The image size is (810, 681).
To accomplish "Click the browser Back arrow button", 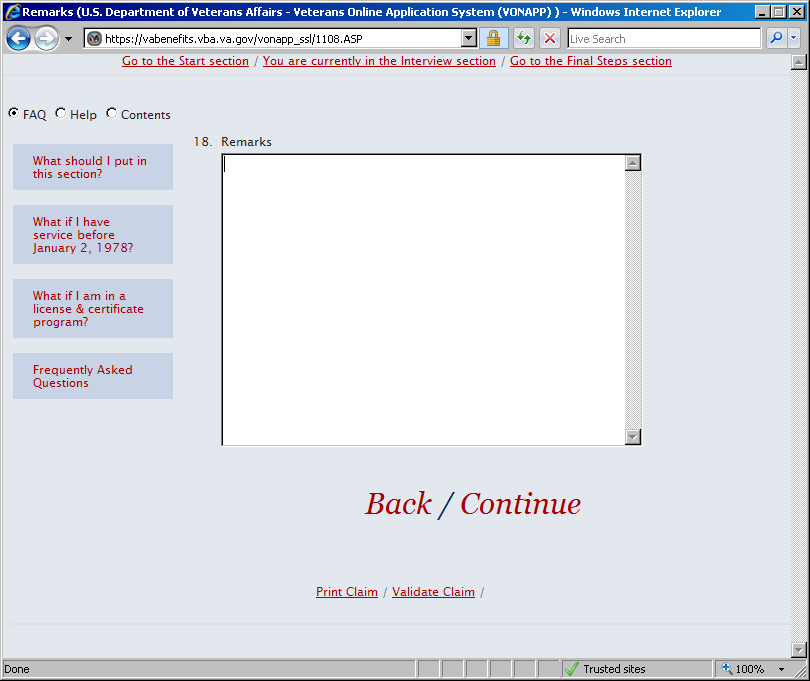I will [19, 39].
